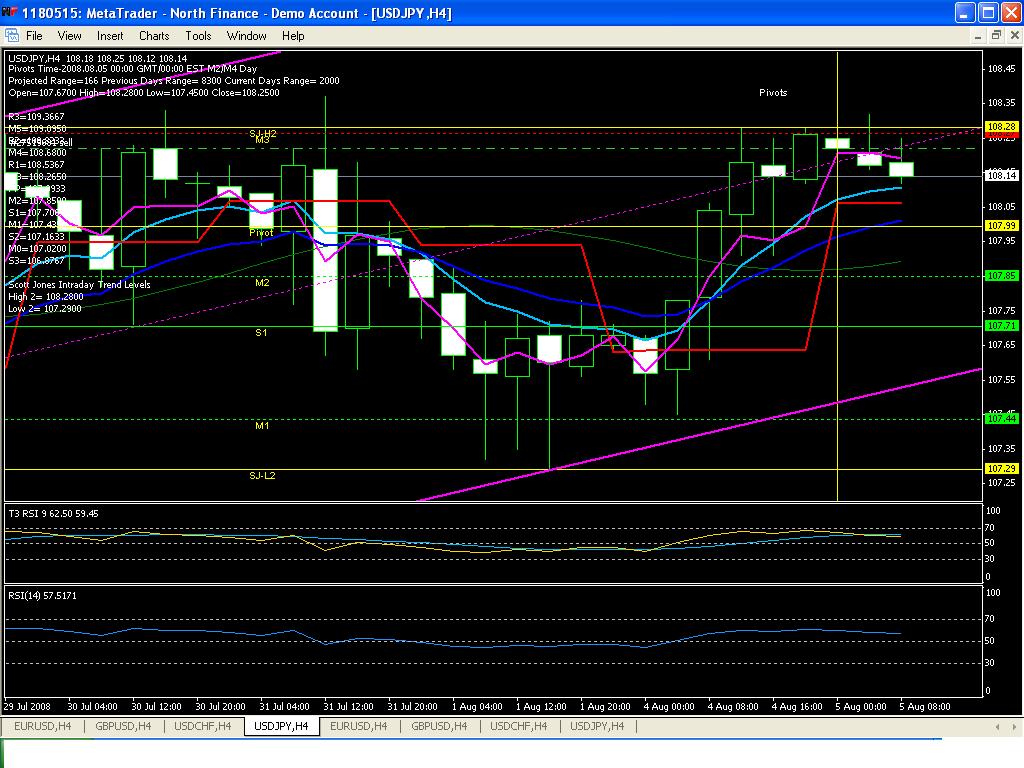This screenshot has height=768, width=1024.
Task: Open the File menu
Action: (34, 35)
